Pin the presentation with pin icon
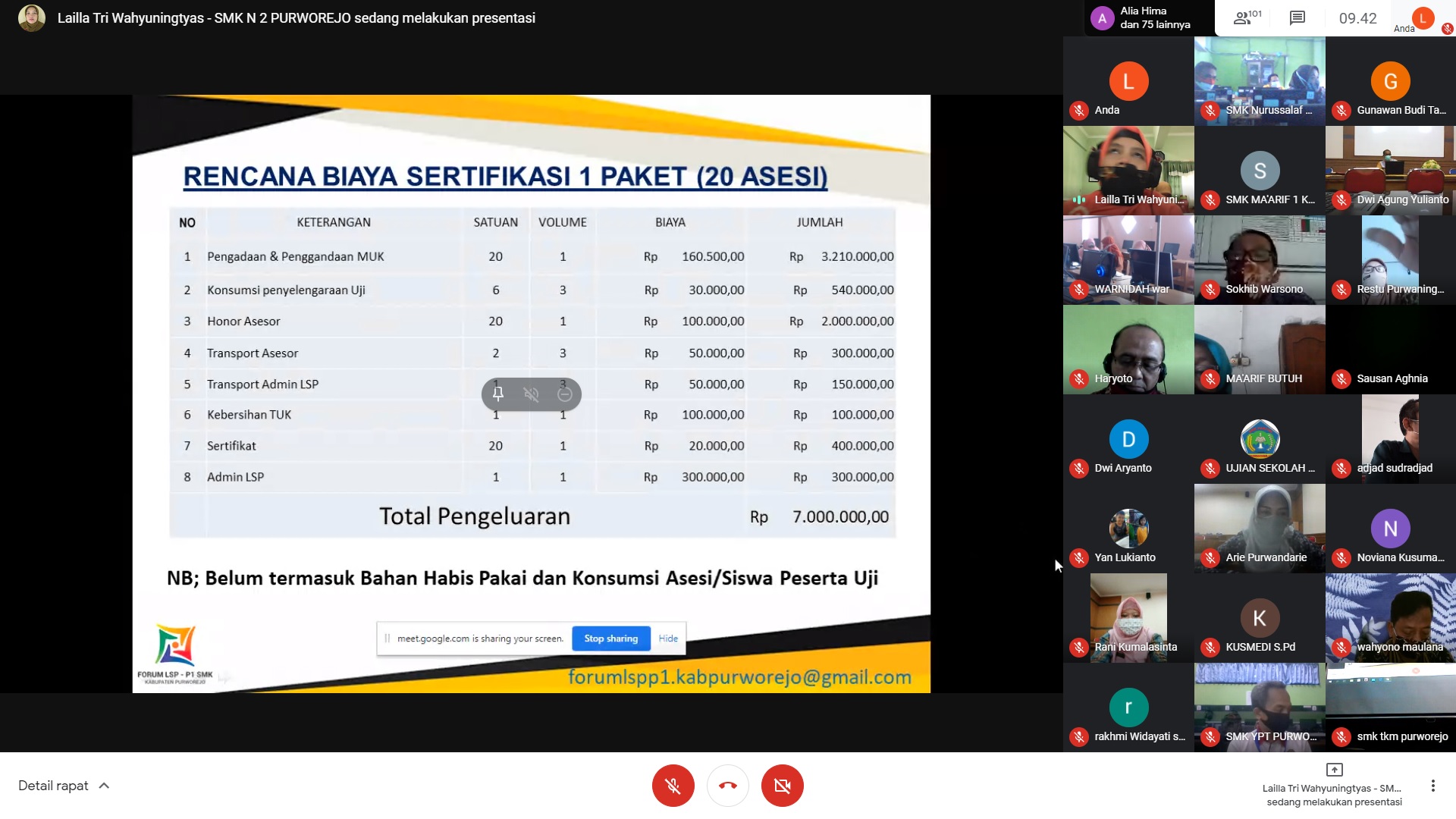Viewport: 1456px width, 819px height. 498,394
